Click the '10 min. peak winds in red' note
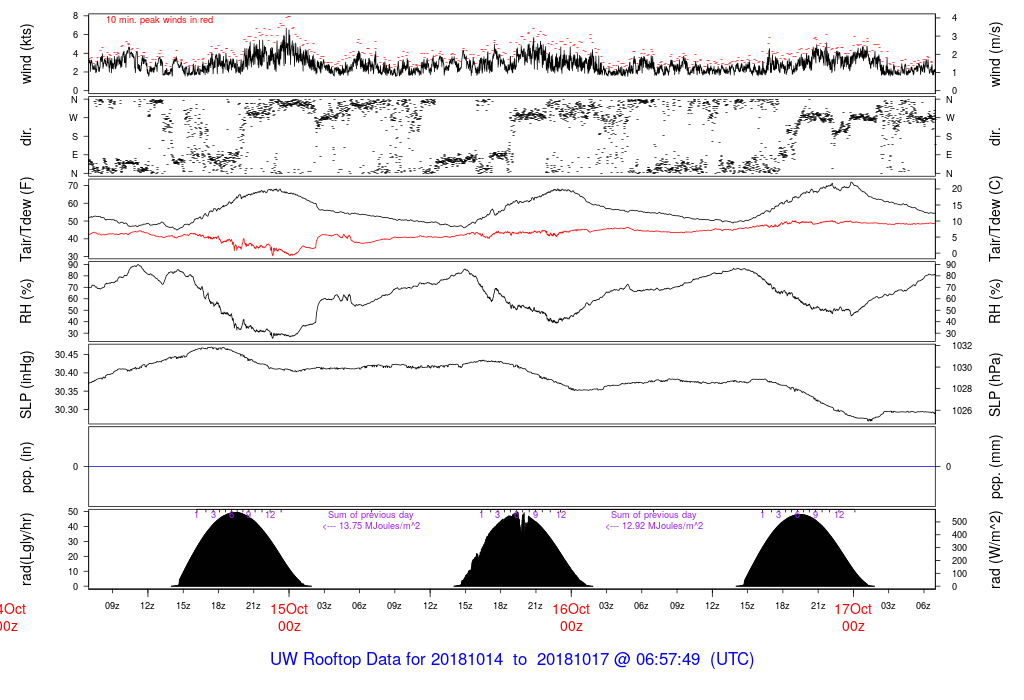 [x=159, y=20]
